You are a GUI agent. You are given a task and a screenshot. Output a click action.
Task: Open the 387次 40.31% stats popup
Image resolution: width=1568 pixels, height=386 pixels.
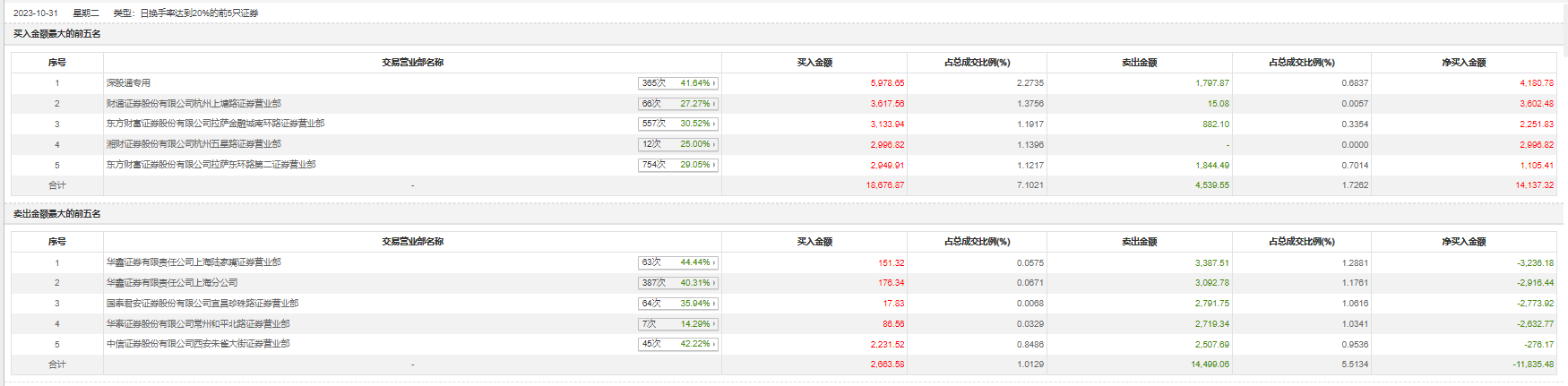click(x=678, y=283)
